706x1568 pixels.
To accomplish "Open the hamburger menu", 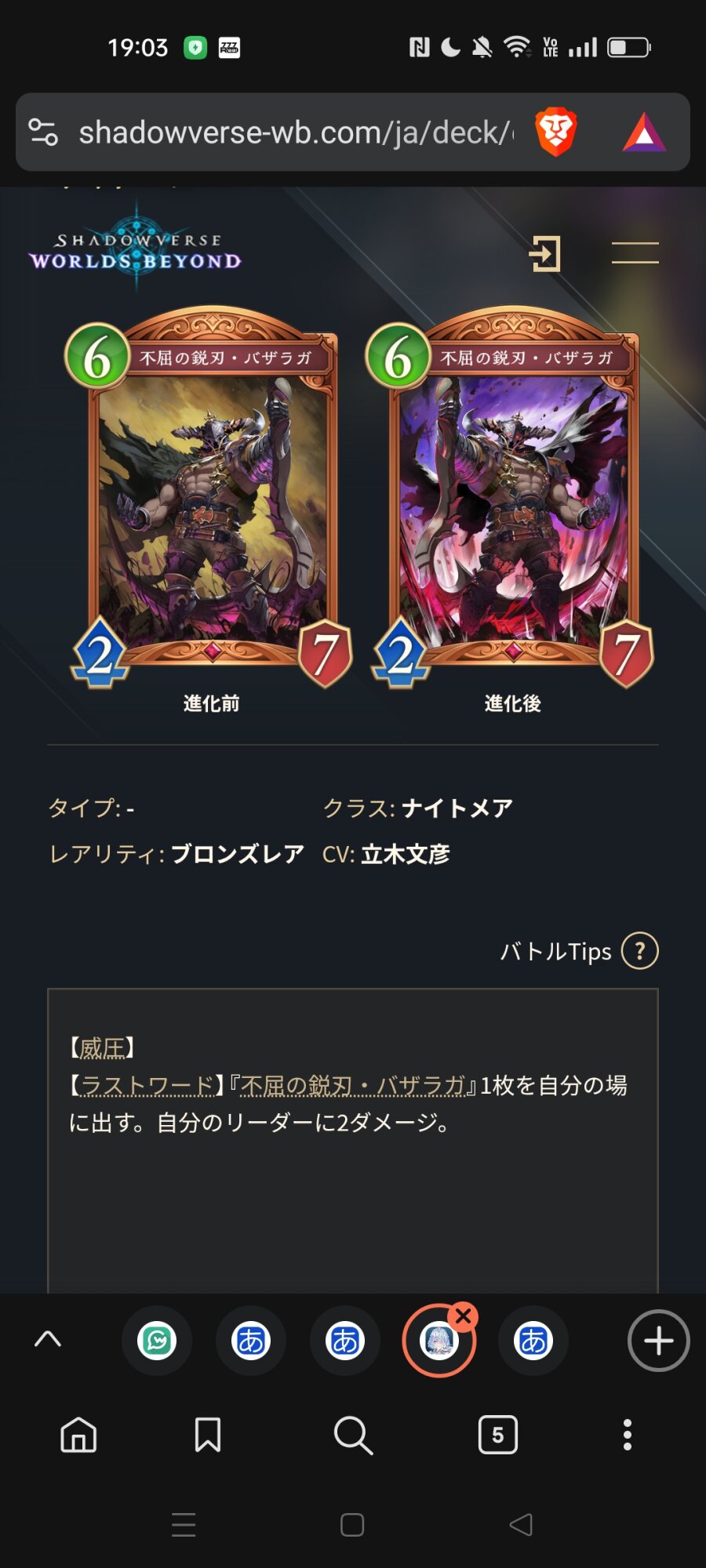I will tap(635, 252).
